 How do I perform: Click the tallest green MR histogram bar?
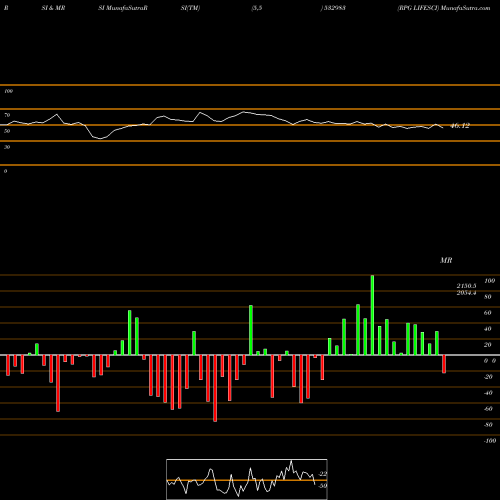(x=372, y=315)
